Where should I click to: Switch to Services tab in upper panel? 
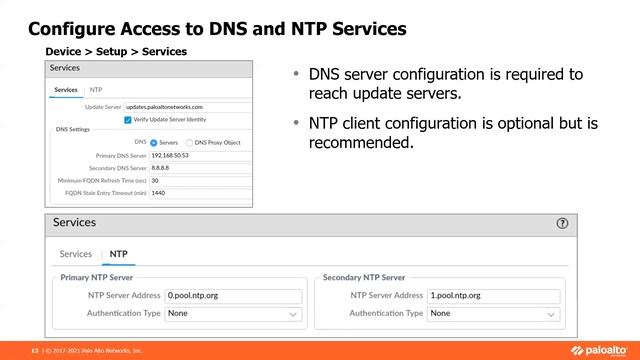(x=66, y=90)
